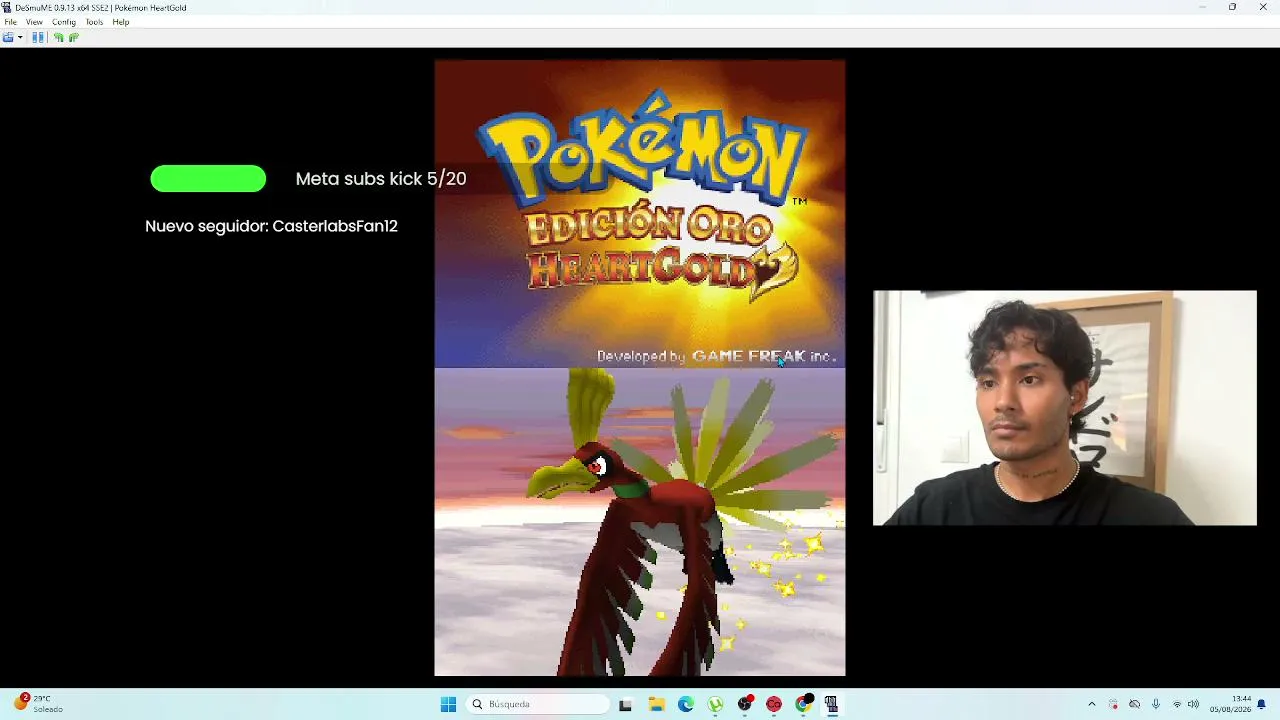Open the notifications bell icon
Viewport: 1280px width, 720px height.
pyautogui.click(x=1263, y=704)
